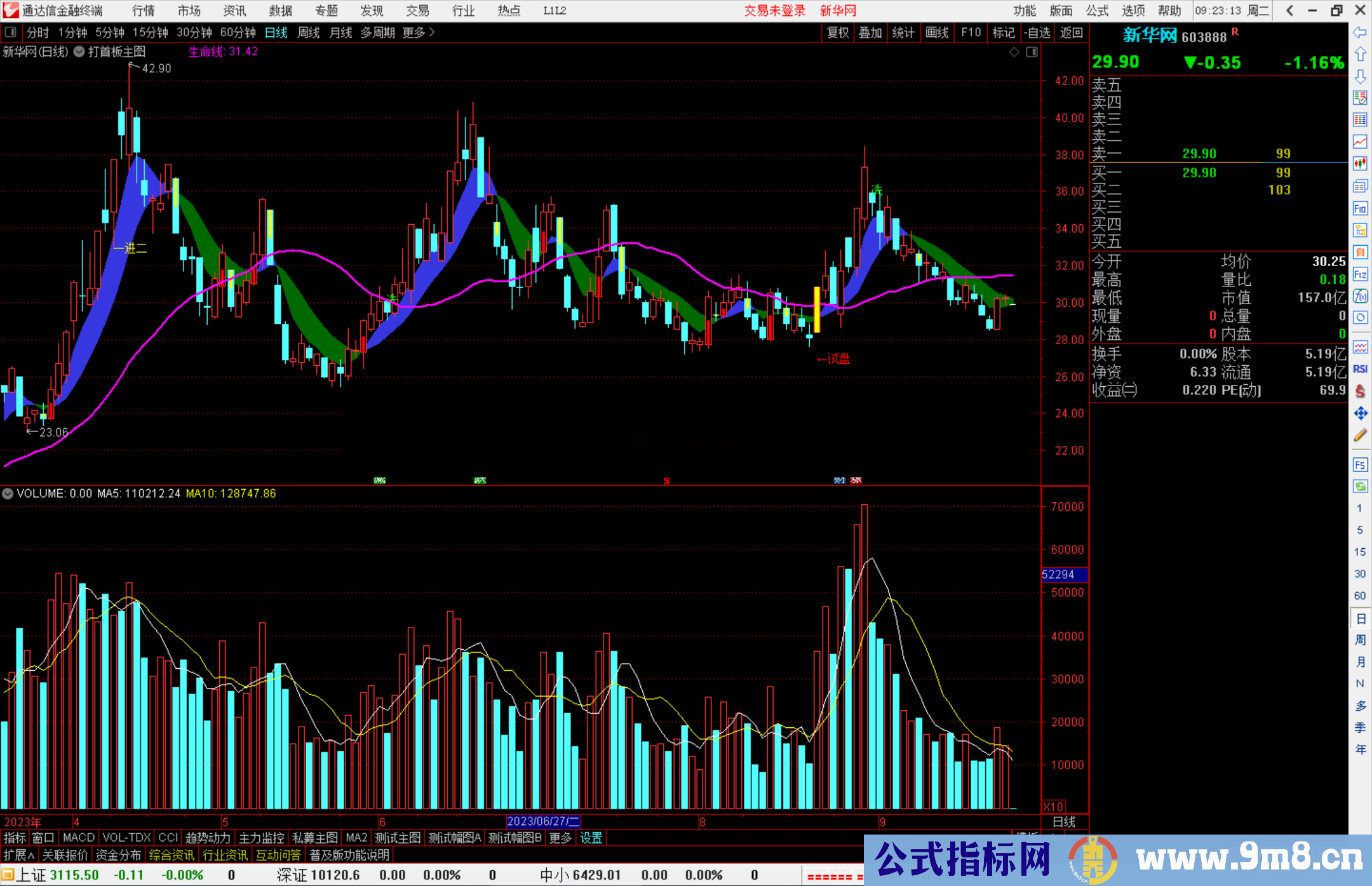Toggle the chart side panel icon
Viewport: 1372px width, 886px height.
(1032, 52)
